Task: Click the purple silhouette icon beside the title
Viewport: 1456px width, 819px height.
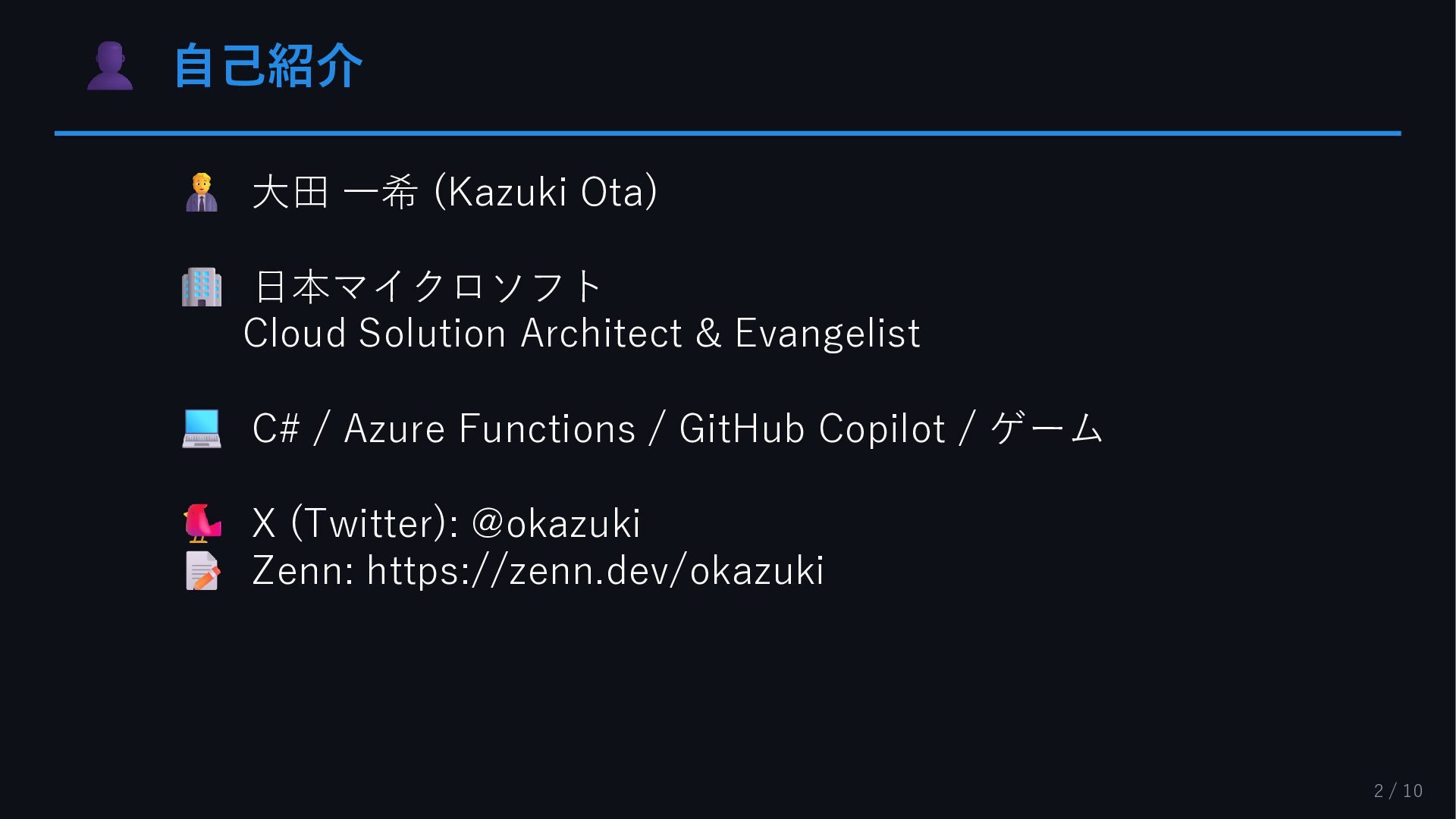Action: coord(110,66)
